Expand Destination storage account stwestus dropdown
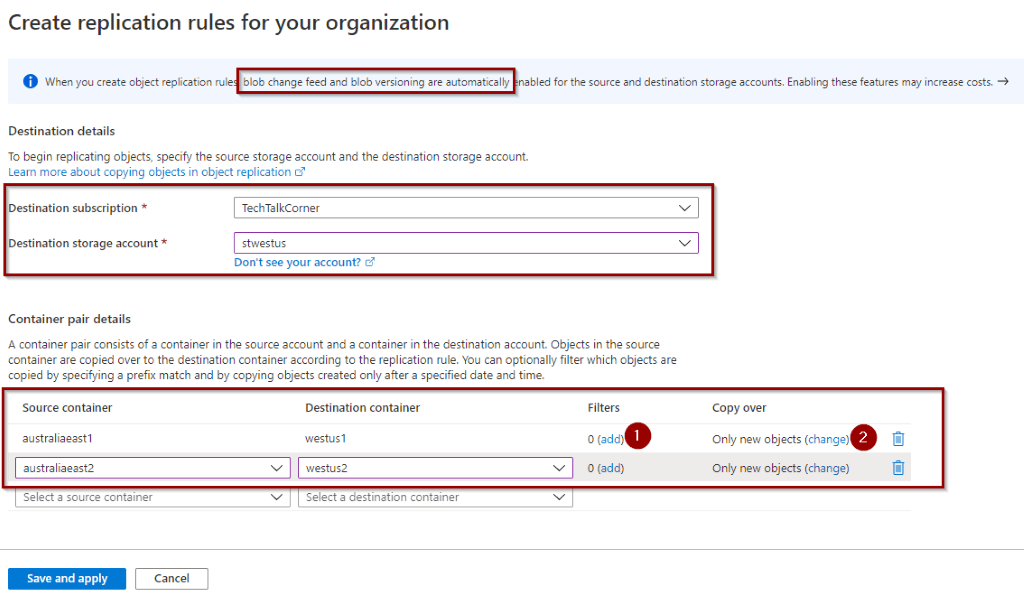 click(x=466, y=243)
